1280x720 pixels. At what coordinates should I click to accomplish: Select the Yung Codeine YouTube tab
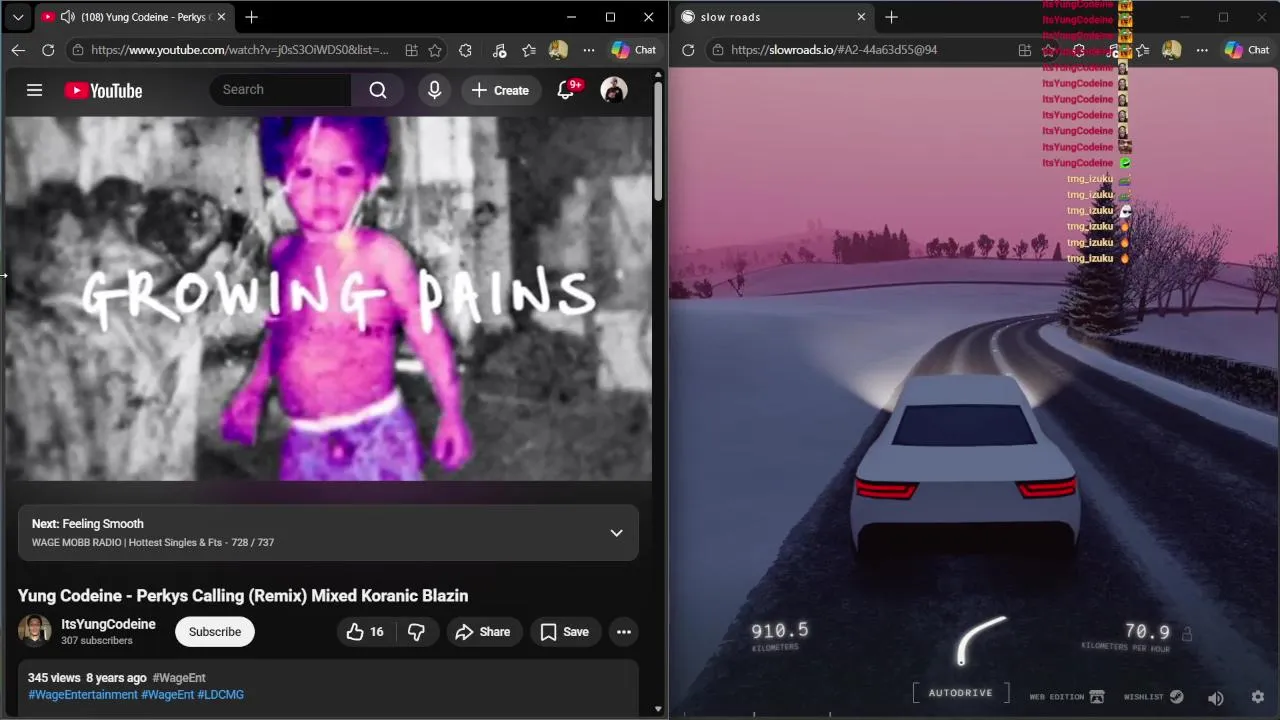pos(135,17)
